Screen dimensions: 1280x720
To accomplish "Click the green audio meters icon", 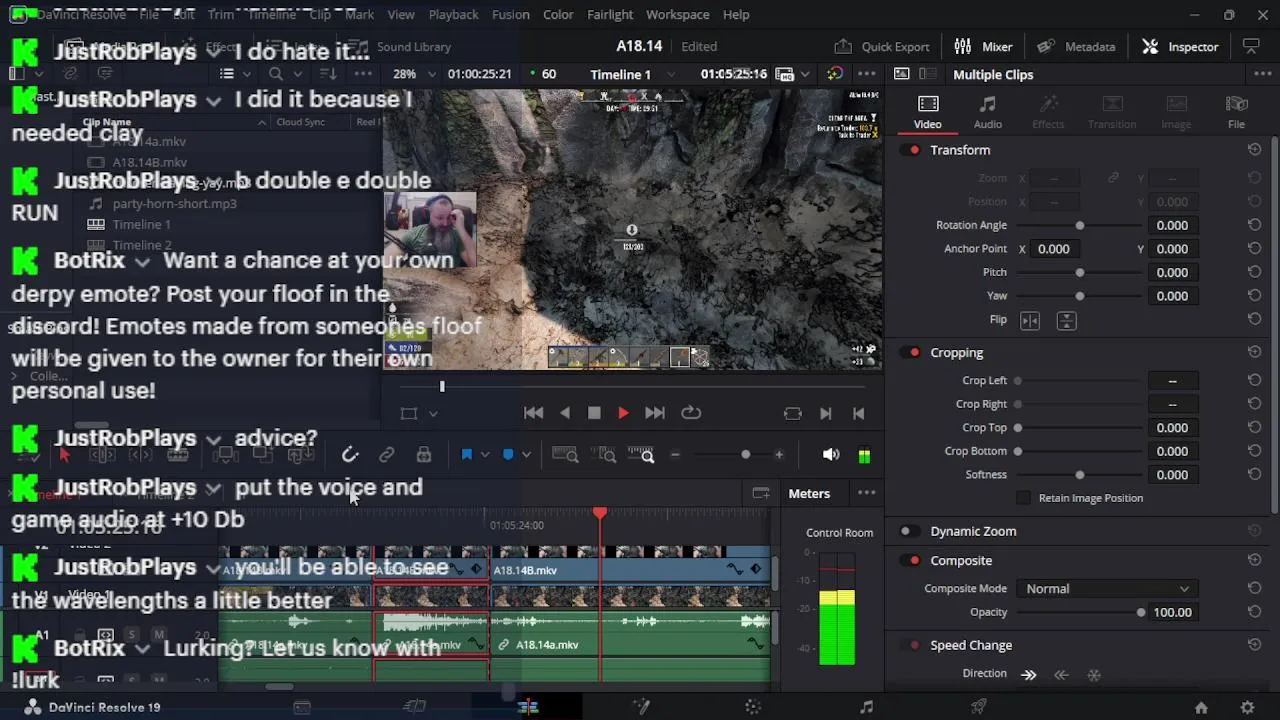I will (864, 455).
